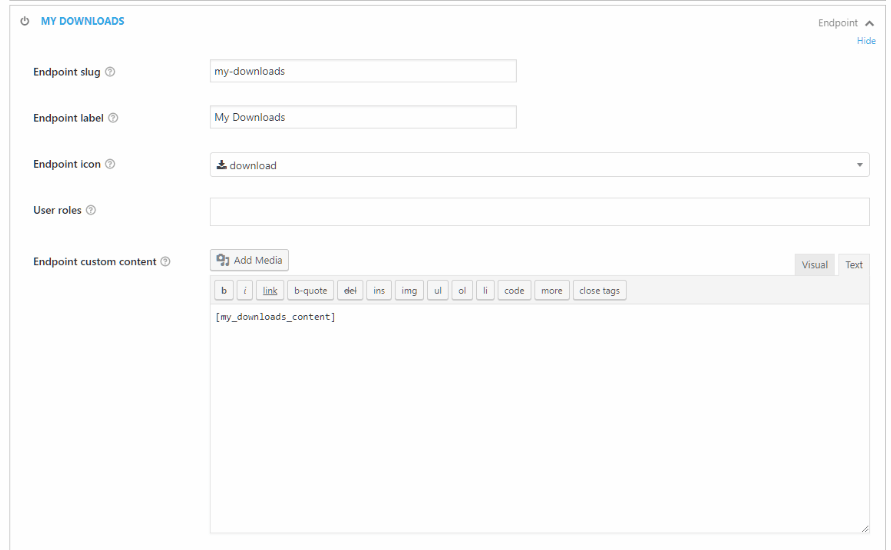Click the Hide link
The image size is (891, 550).
point(866,41)
